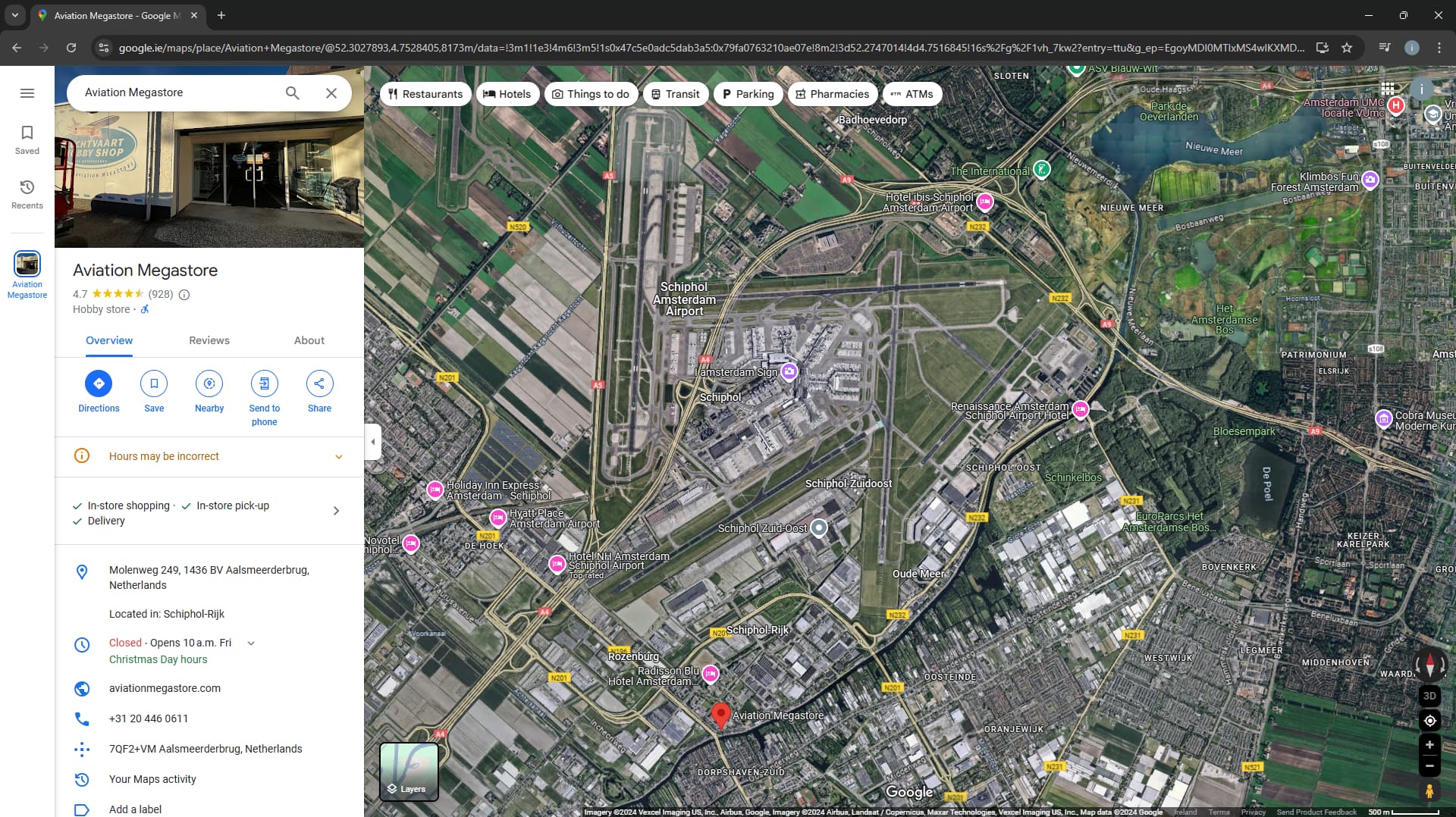Switch to the About tab

(309, 341)
